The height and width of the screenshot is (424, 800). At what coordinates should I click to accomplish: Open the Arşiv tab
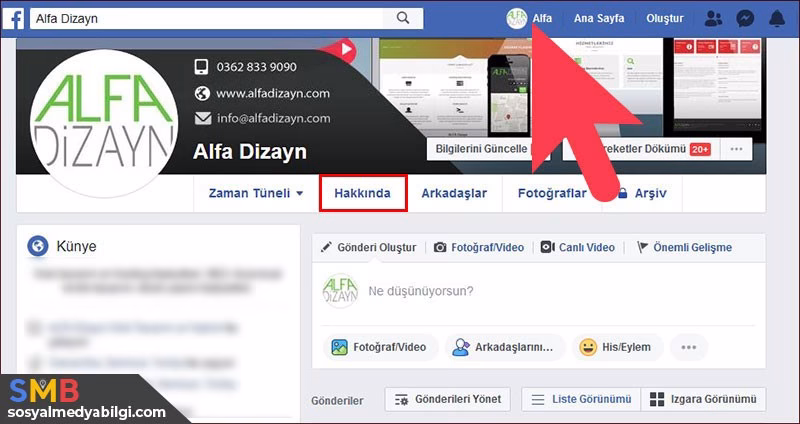click(642, 193)
